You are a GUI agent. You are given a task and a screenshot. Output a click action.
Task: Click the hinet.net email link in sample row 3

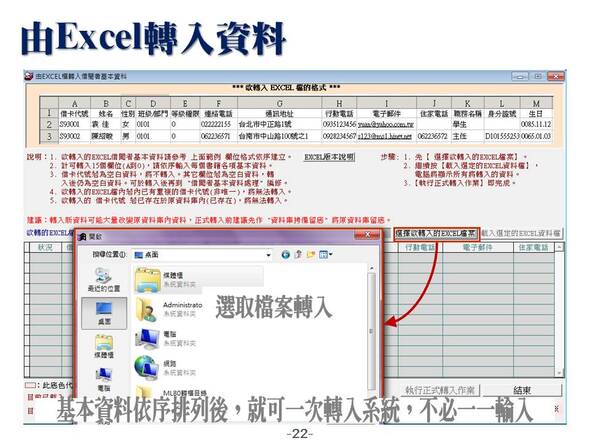click(384, 136)
